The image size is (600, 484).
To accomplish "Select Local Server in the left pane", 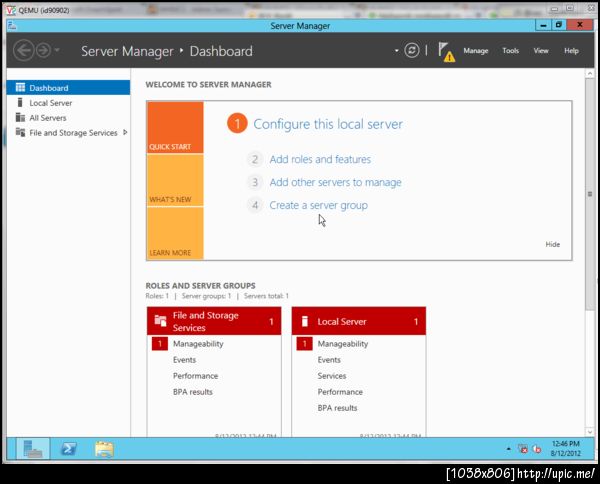I will pos(68,103).
